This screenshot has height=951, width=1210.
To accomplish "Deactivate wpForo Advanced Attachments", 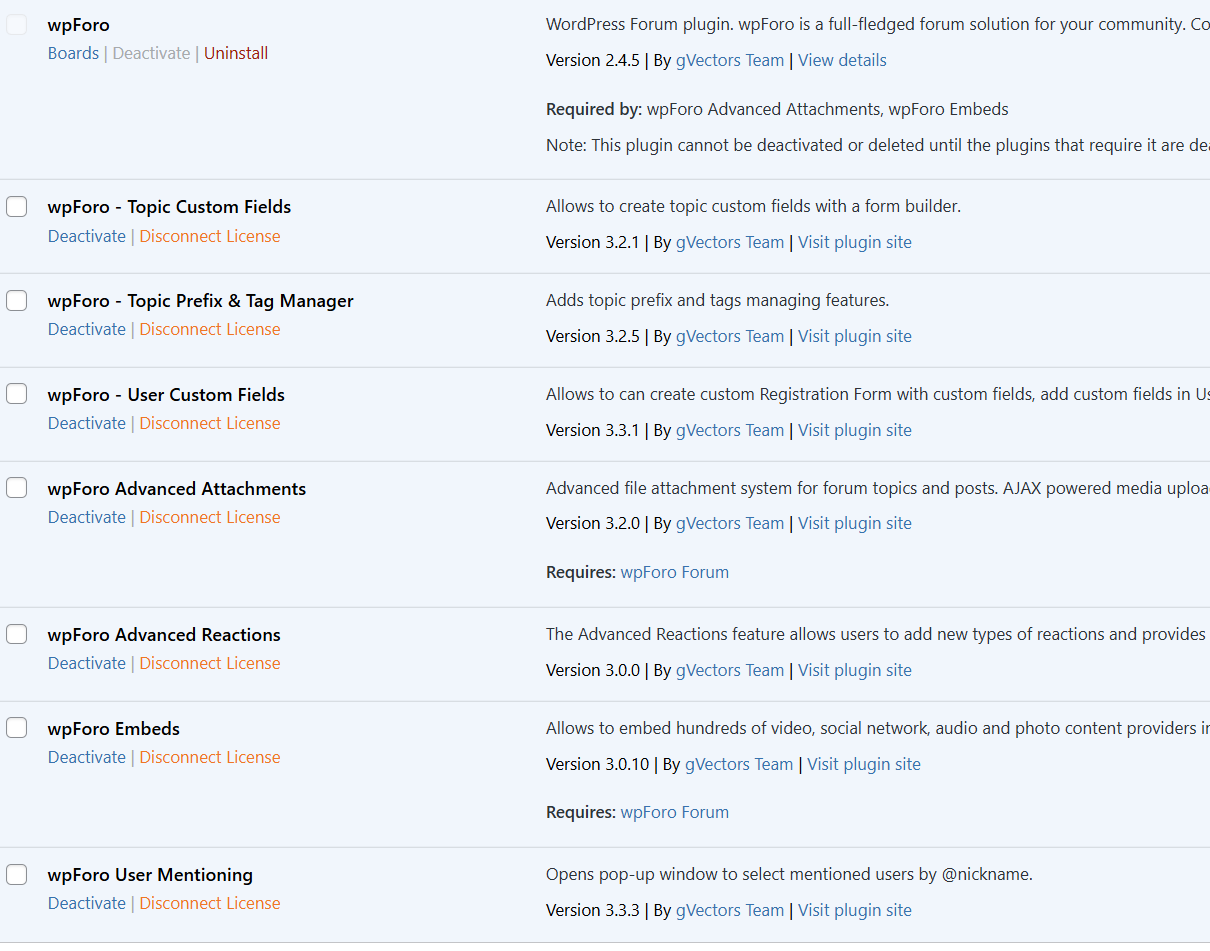I will (x=87, y=517).
